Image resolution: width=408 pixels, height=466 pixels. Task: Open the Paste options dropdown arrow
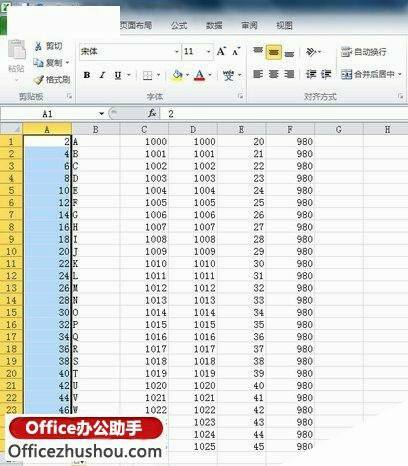point(16,80)
